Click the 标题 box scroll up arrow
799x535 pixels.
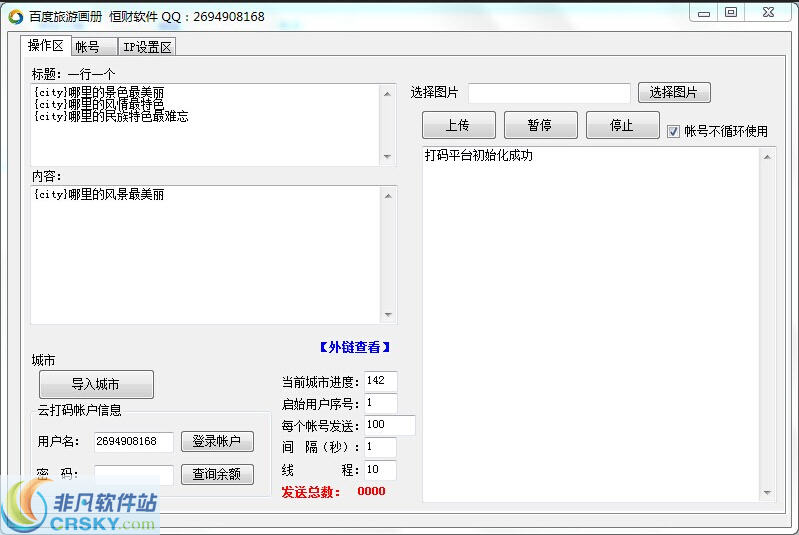coord(387,94)
